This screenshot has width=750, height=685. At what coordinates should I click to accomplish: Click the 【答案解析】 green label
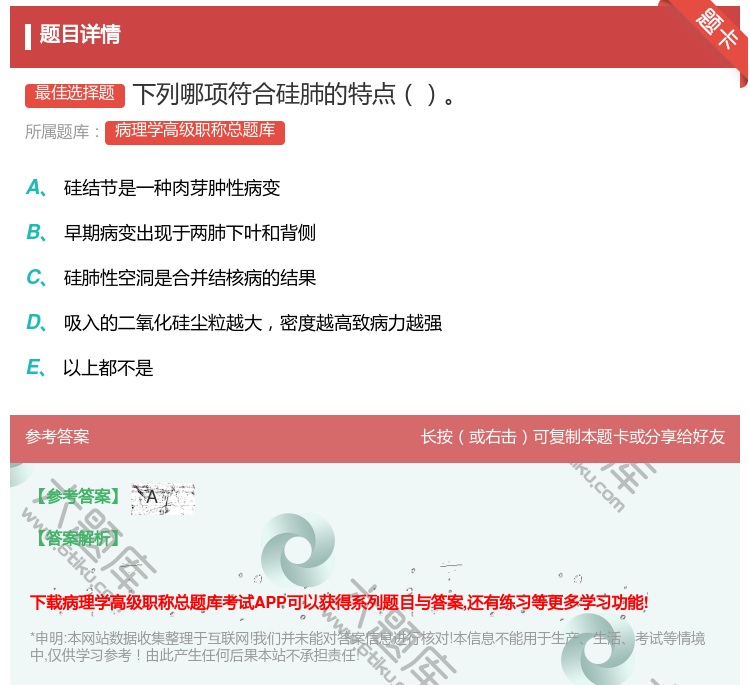click(79, 538)
